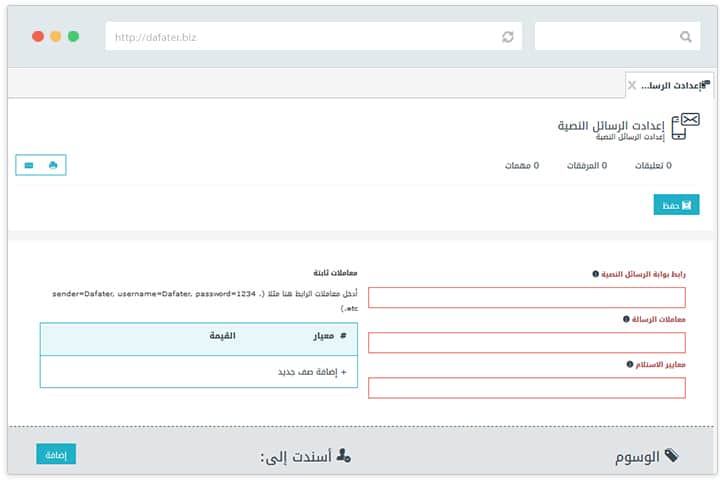Image resolution: width=725 pixels, height=485 pixels.
Task: Click the إعدادت الرسائل النصية page title
Action: click(x=611, y=125)
